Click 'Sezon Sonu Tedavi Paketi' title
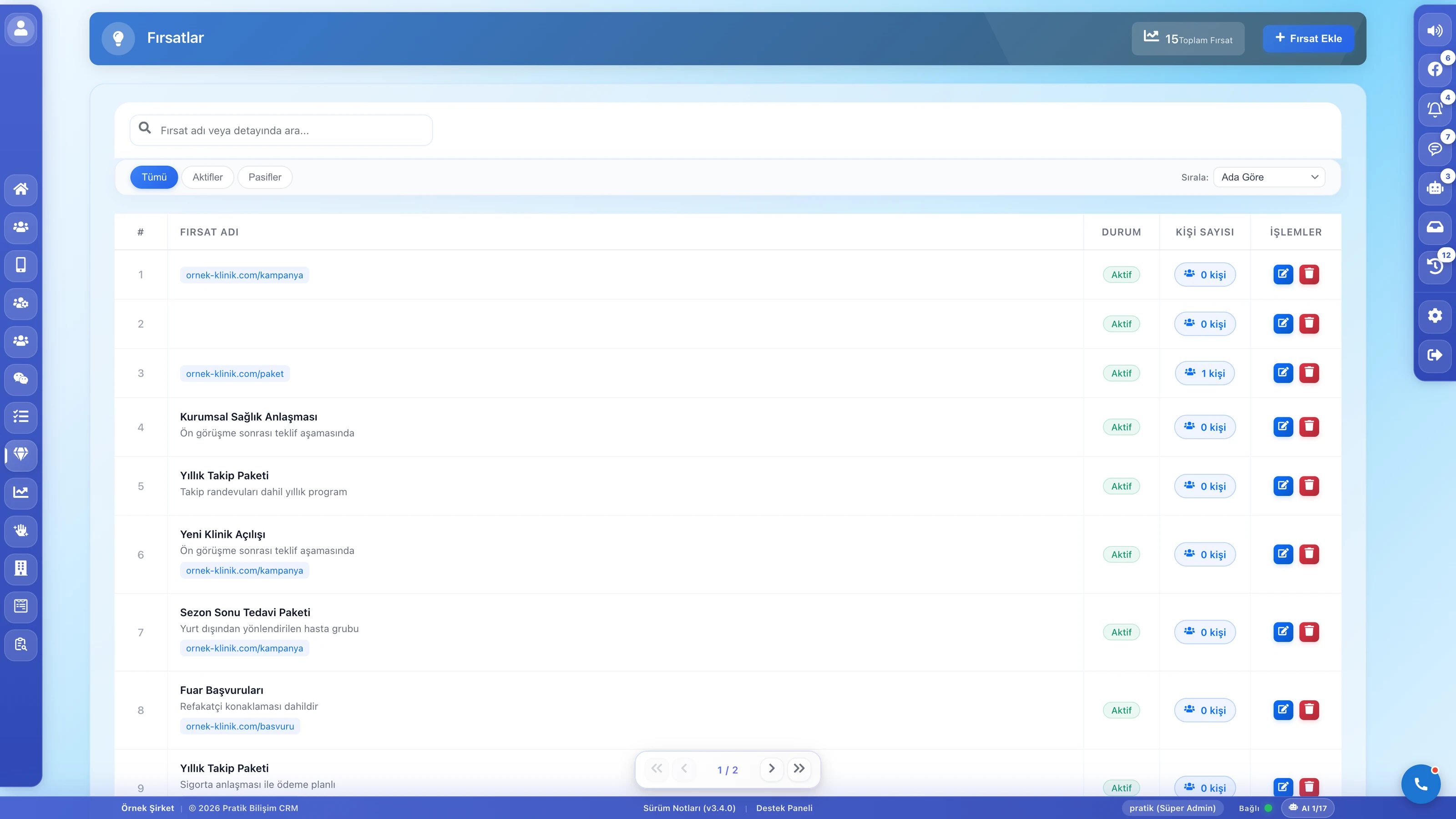Image resolution: width=1456 pixels, height=819 pixels. pyautogui.click(x=245, y=612)
